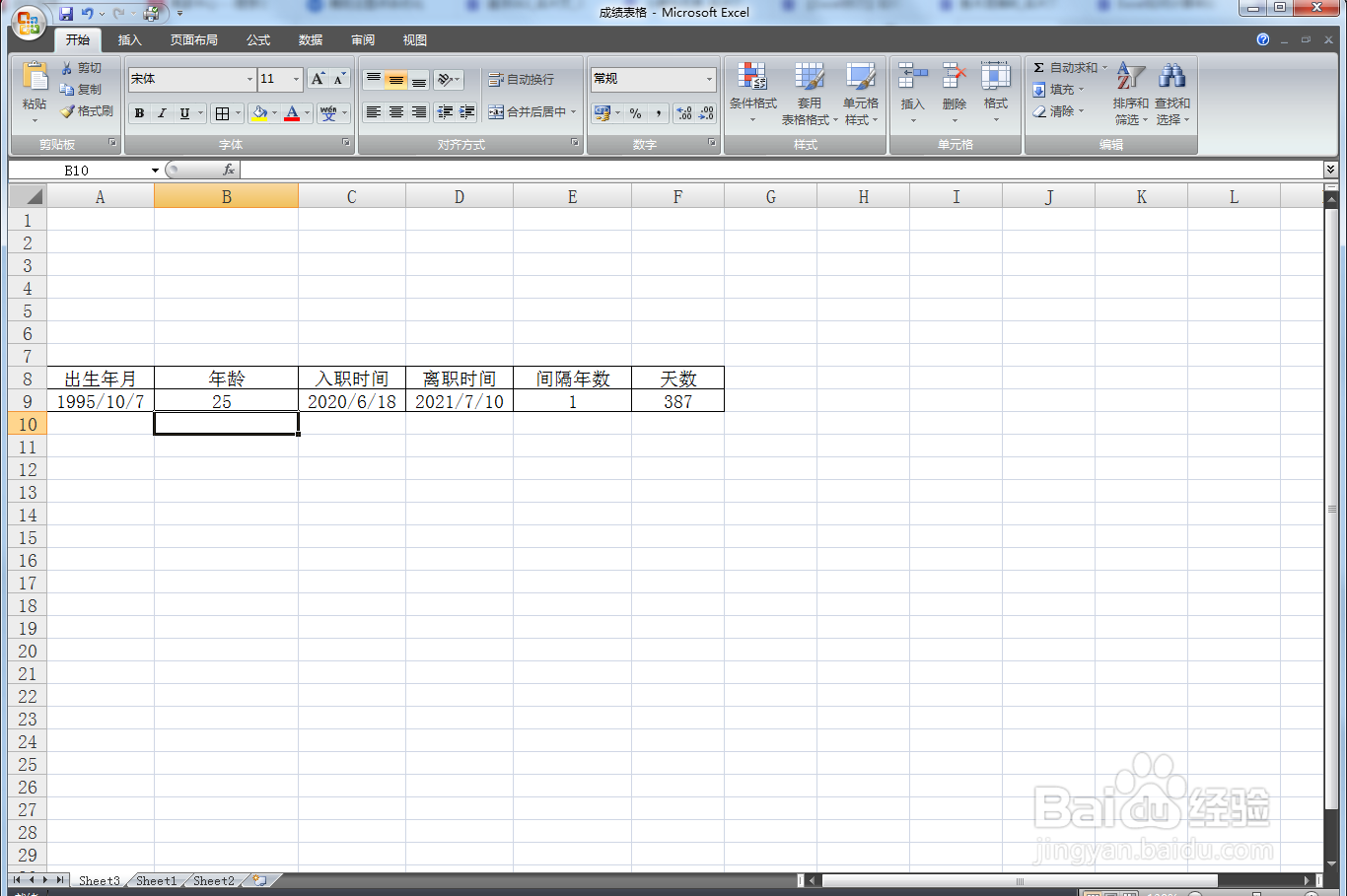Decrease font size with small A

click(x=339, y=79)
